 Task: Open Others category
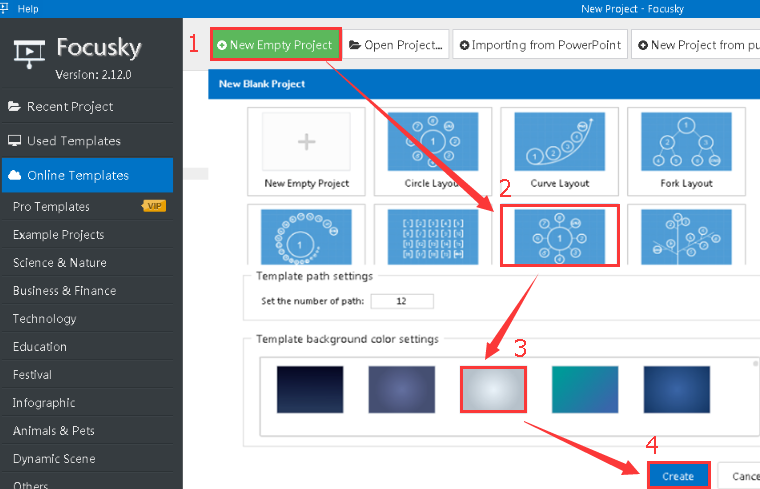pyautogui.click(x=87, y=483)
